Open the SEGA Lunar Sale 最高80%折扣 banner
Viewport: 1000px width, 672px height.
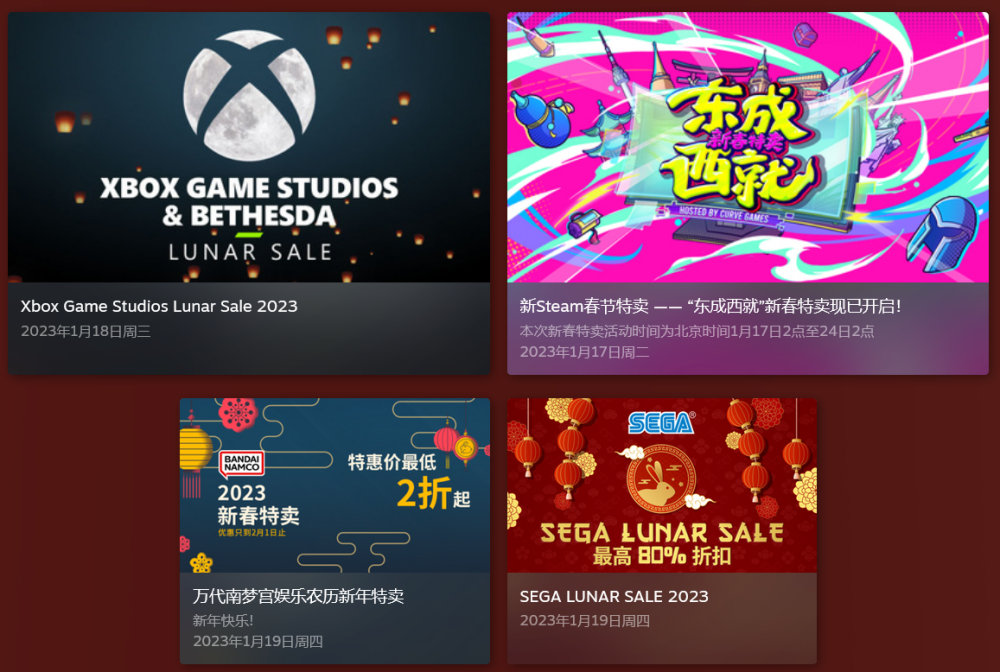point(661,485)
